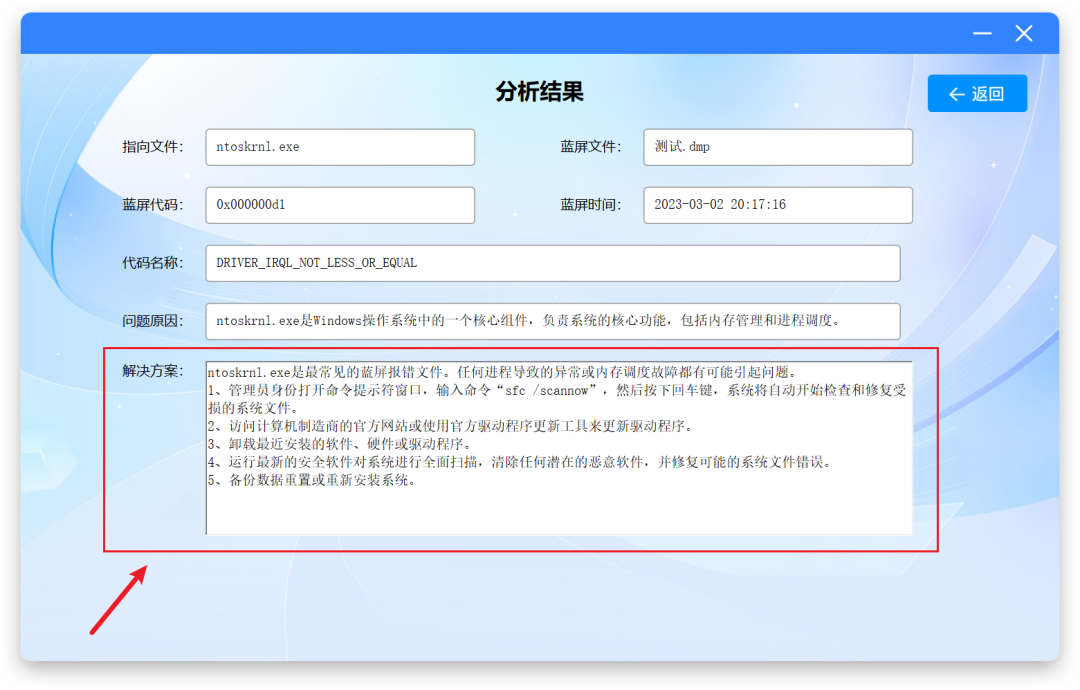
Task: Click the 问题原因 description field
Action: [552, 321]
